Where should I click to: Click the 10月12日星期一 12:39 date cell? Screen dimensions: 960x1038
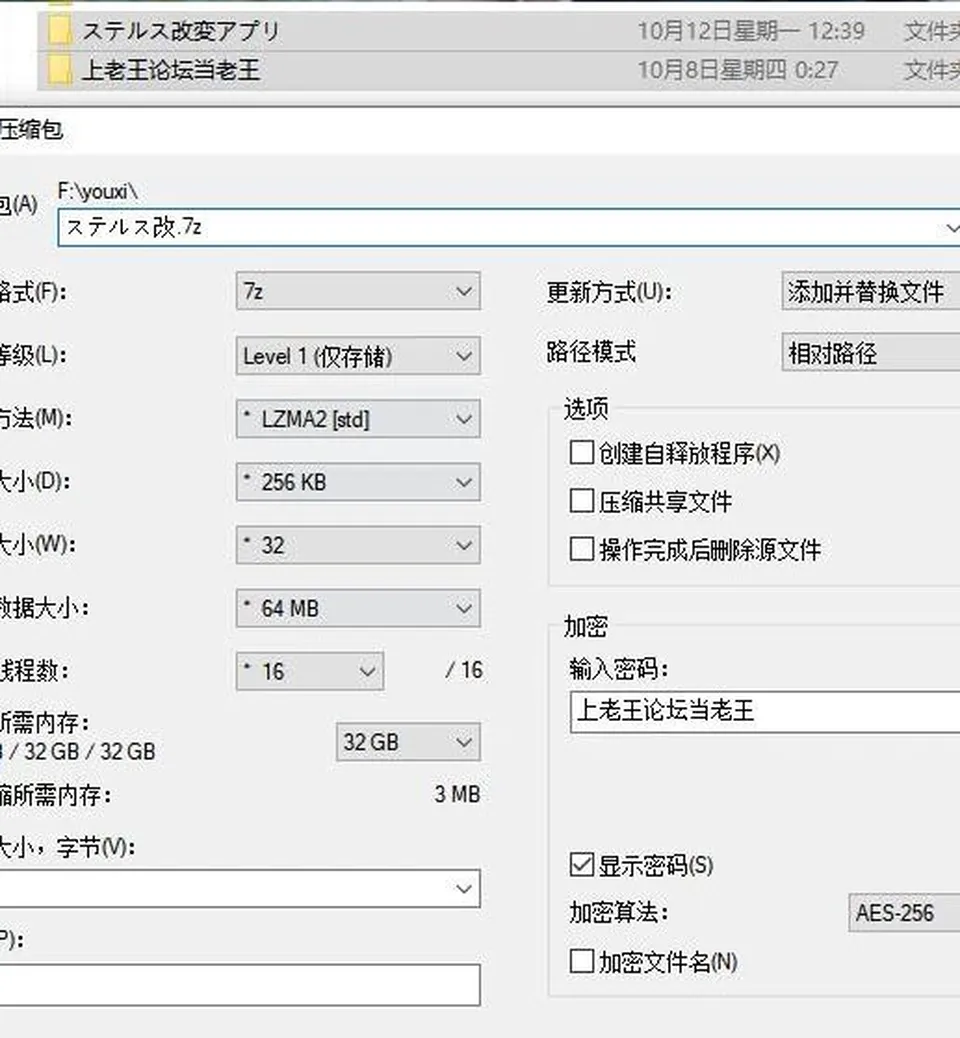751,31
